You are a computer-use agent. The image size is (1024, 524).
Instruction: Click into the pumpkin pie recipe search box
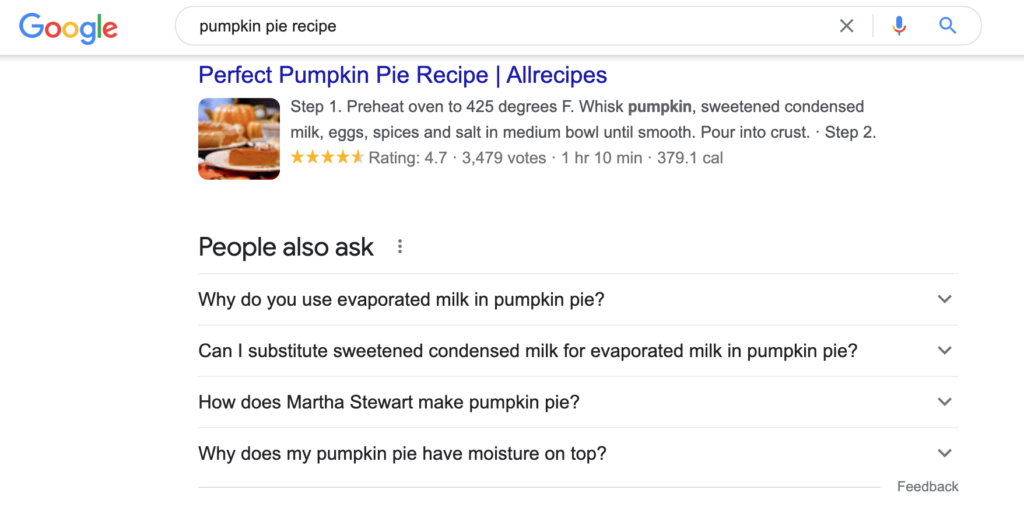point(500,26)
